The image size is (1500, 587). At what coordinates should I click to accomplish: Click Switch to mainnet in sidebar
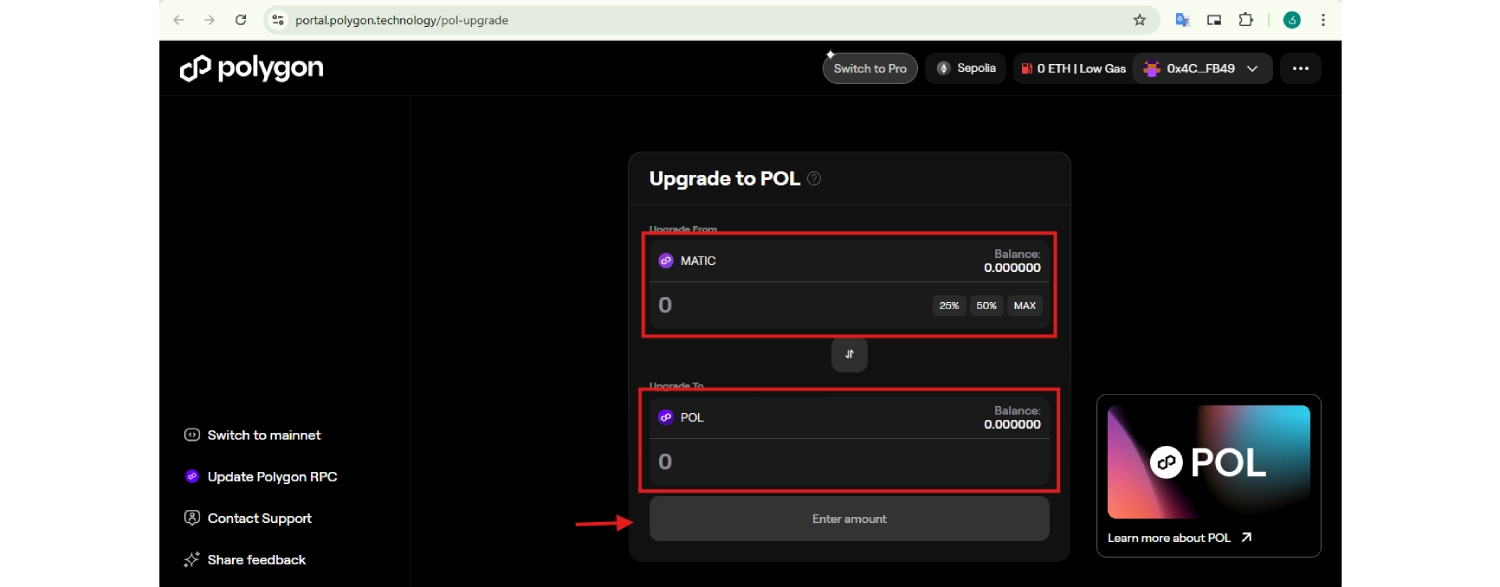(253, 435)
